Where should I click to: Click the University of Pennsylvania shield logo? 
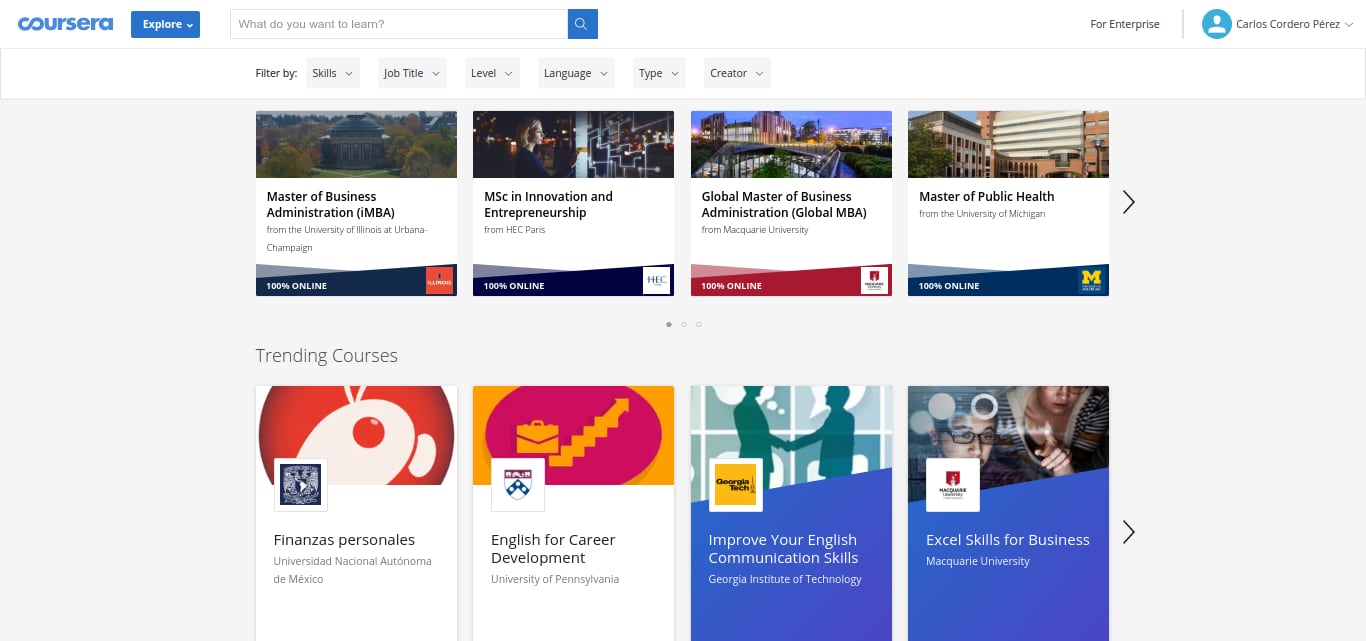tap(518, 485)
